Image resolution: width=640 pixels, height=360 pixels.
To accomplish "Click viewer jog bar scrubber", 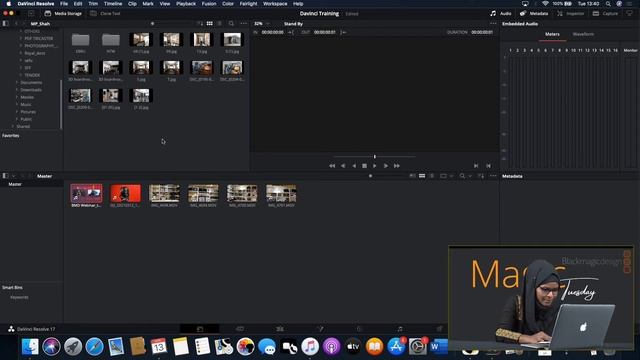I will tap(374, 157).
